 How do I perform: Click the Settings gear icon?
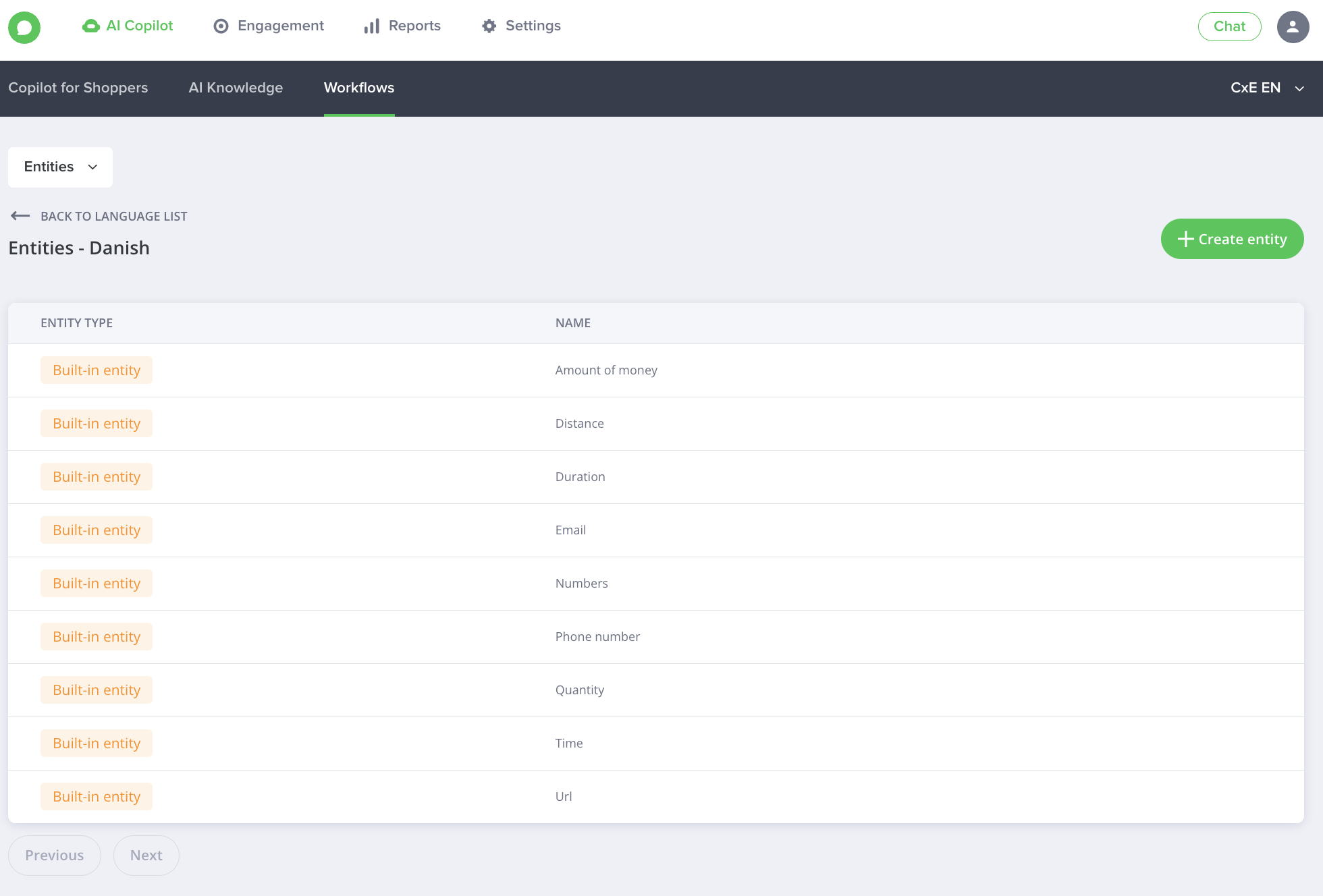tap(489, 26)
